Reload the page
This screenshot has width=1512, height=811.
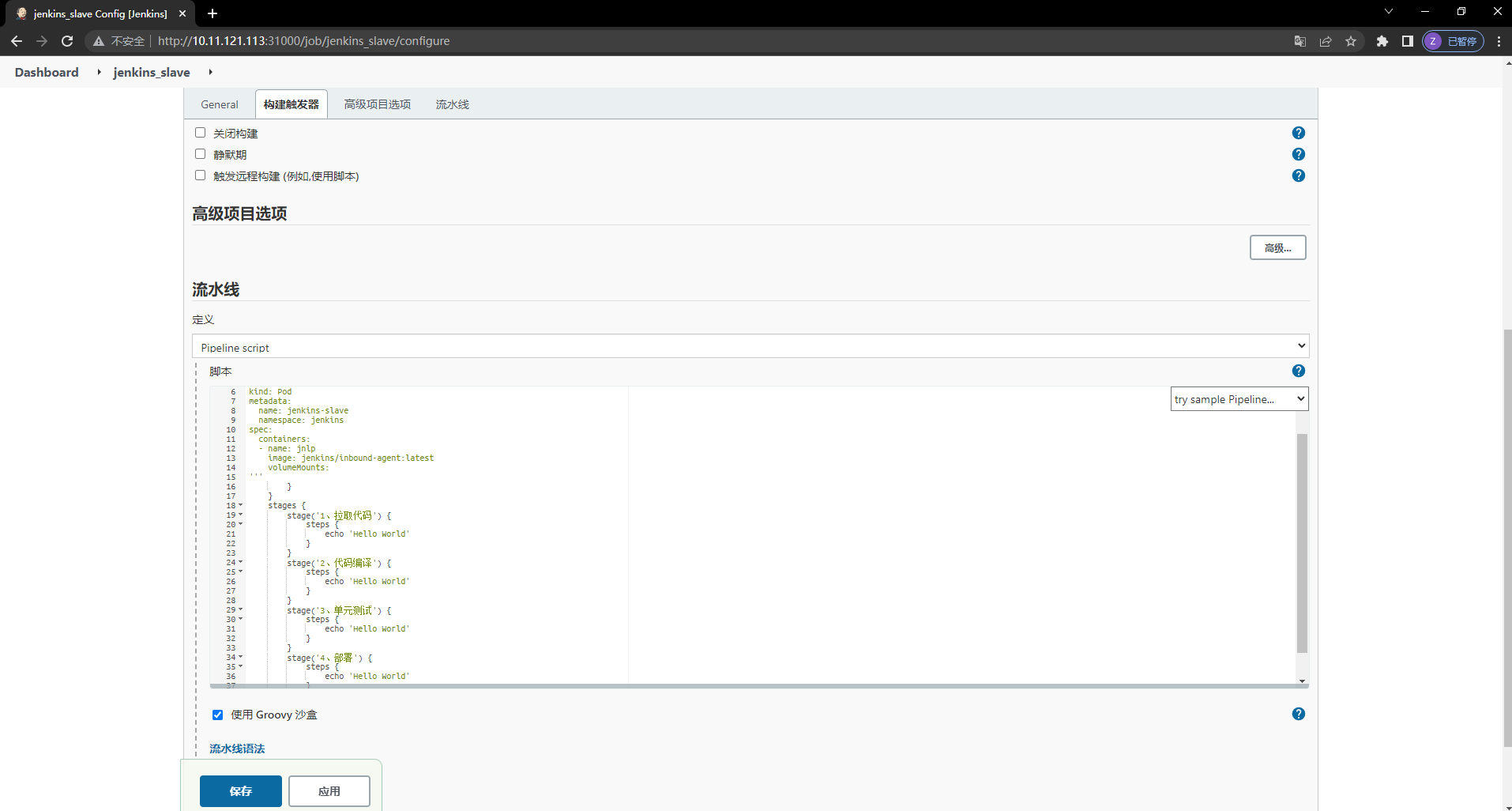[x=67, y=41]
